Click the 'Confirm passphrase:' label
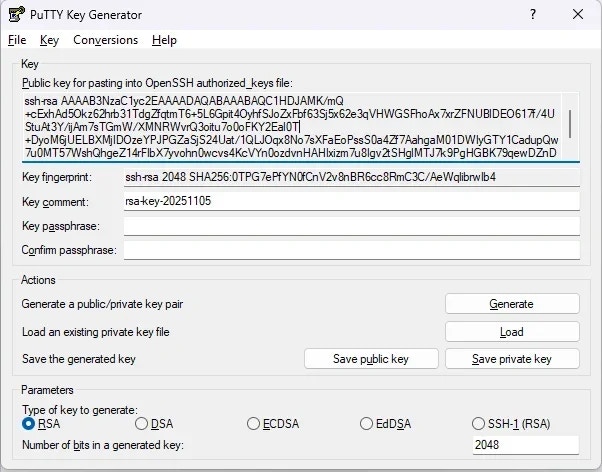602x472 pixels. click(x=69, y=250)
